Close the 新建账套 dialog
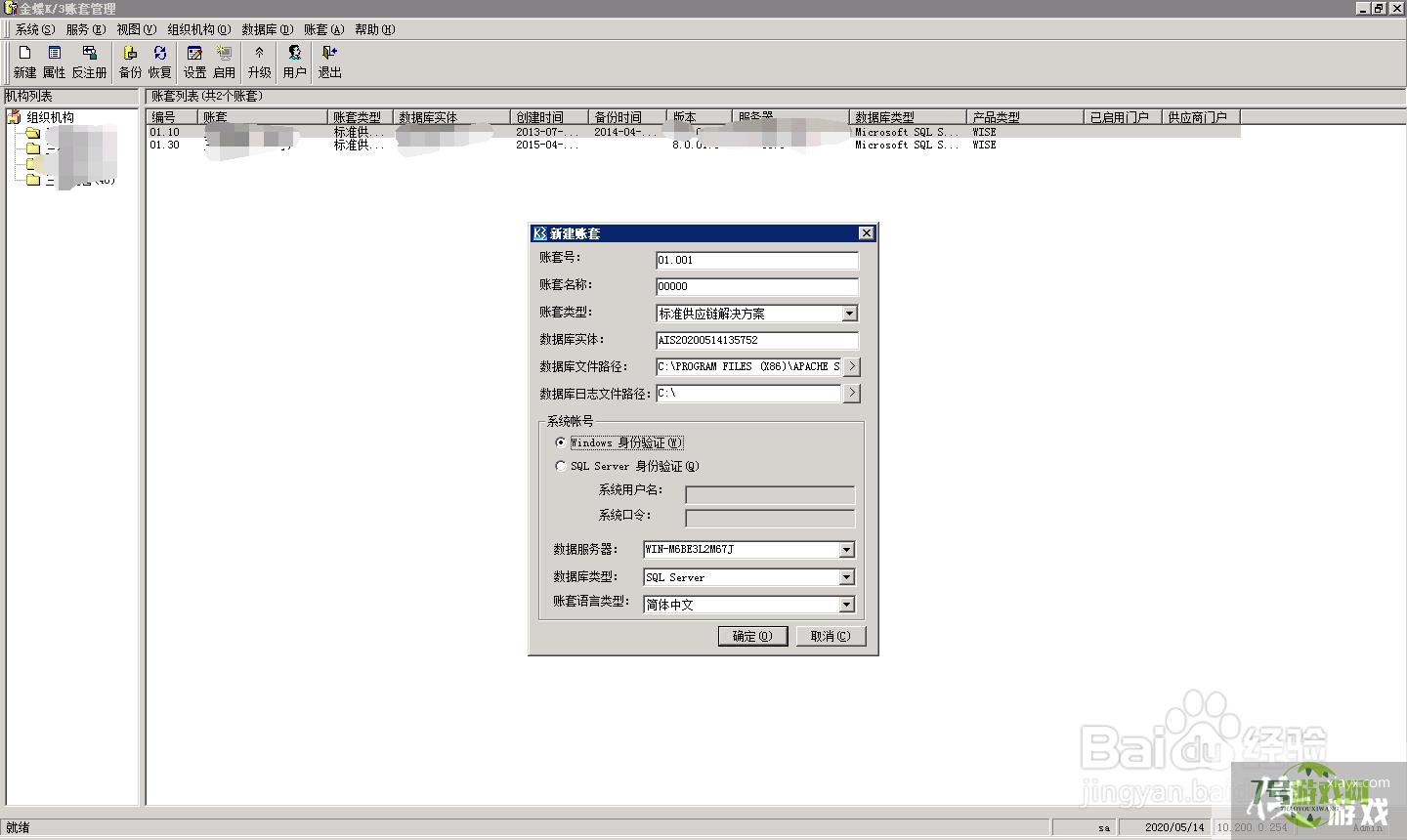 click(x=866, y=232)
